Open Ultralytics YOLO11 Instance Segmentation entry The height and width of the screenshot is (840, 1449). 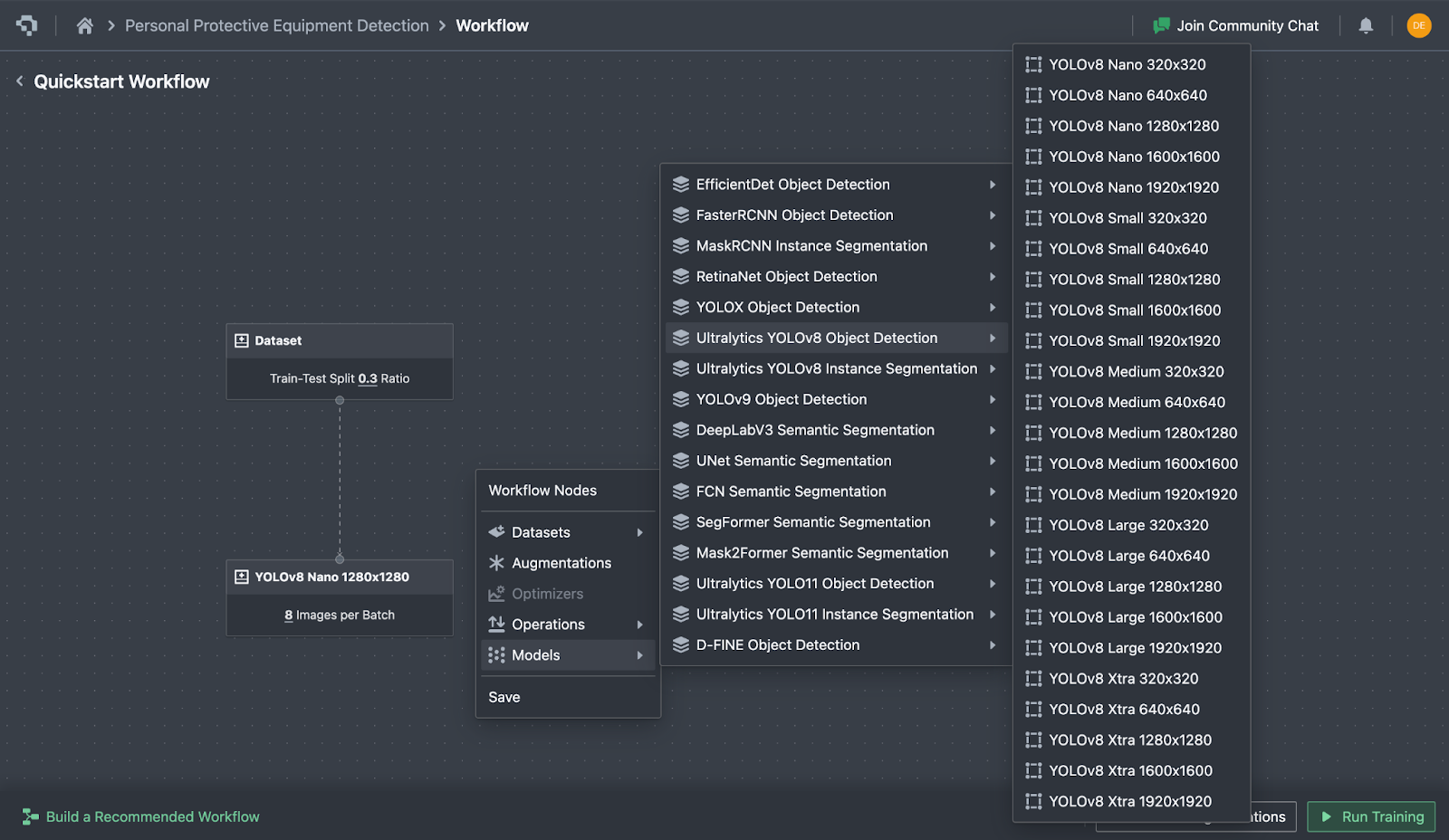click(x=837, y=615)
